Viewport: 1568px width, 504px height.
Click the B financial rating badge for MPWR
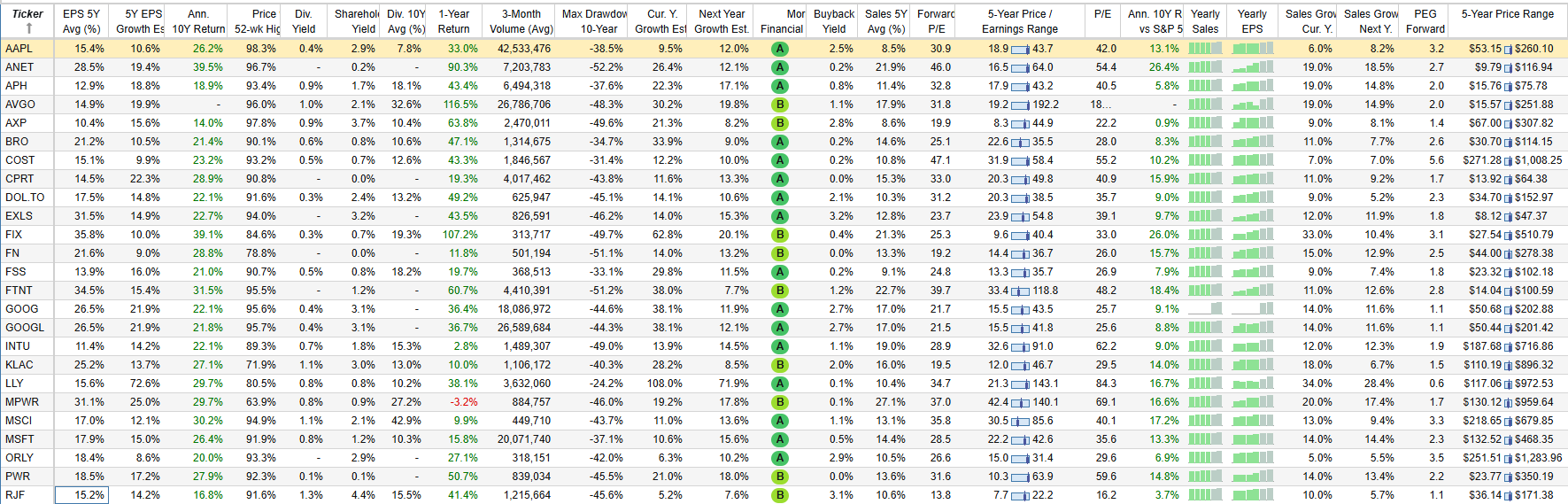point(780,402)
